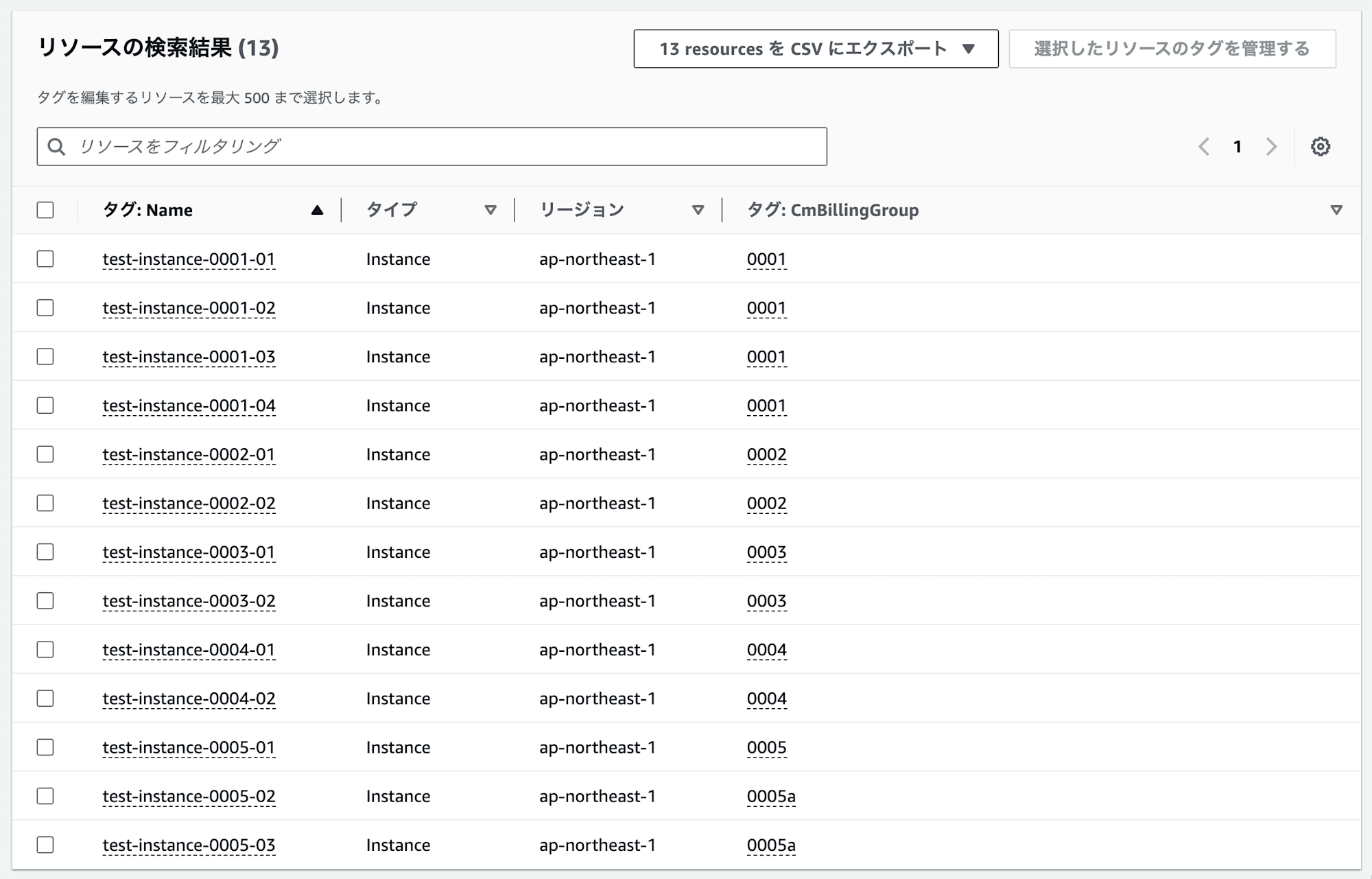Open test-instance-0002-01 link
This screenshot has width=1372, height=879.
[x=189, y=454]
